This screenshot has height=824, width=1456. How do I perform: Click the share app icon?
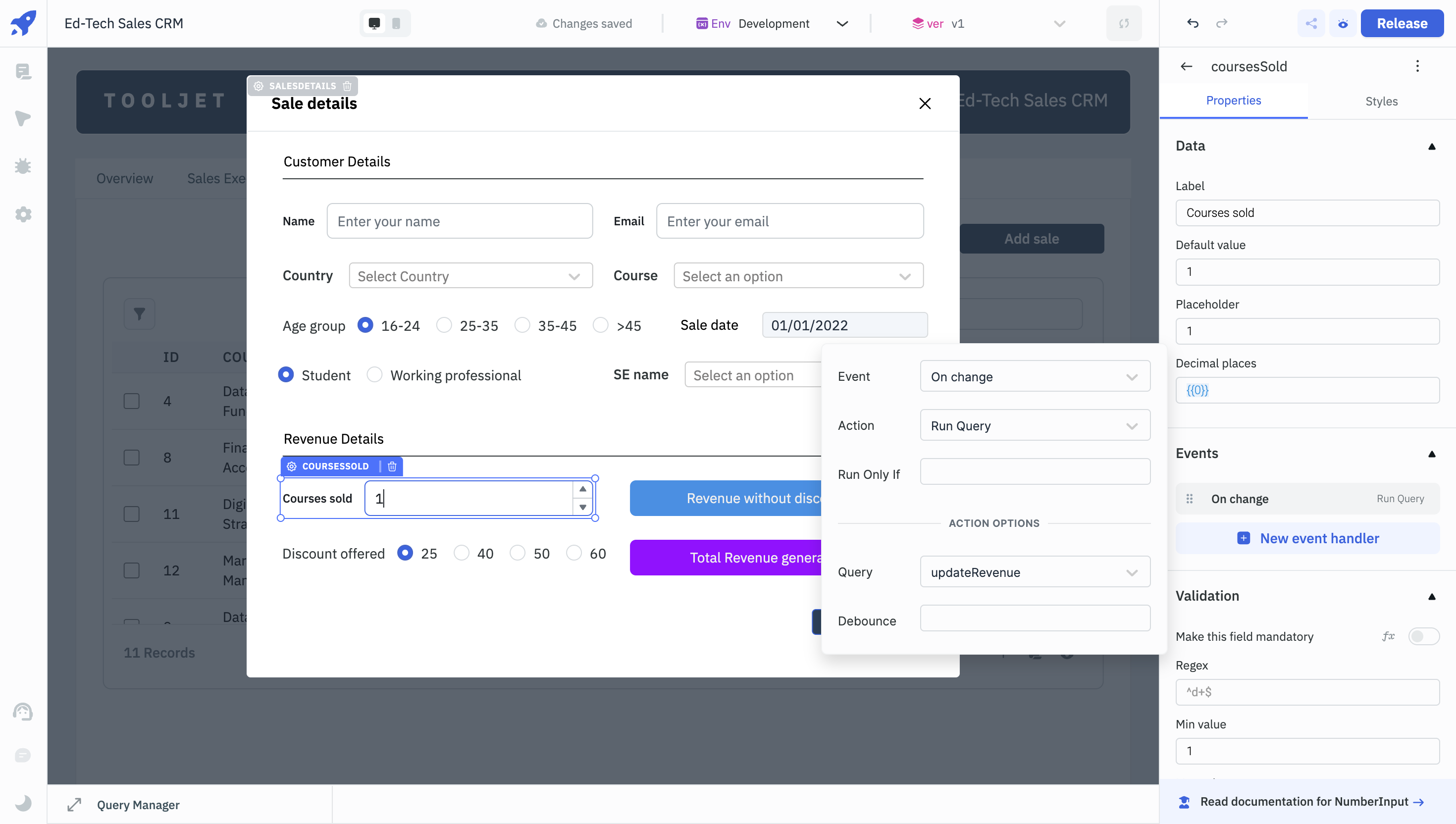click(1311, 23)
